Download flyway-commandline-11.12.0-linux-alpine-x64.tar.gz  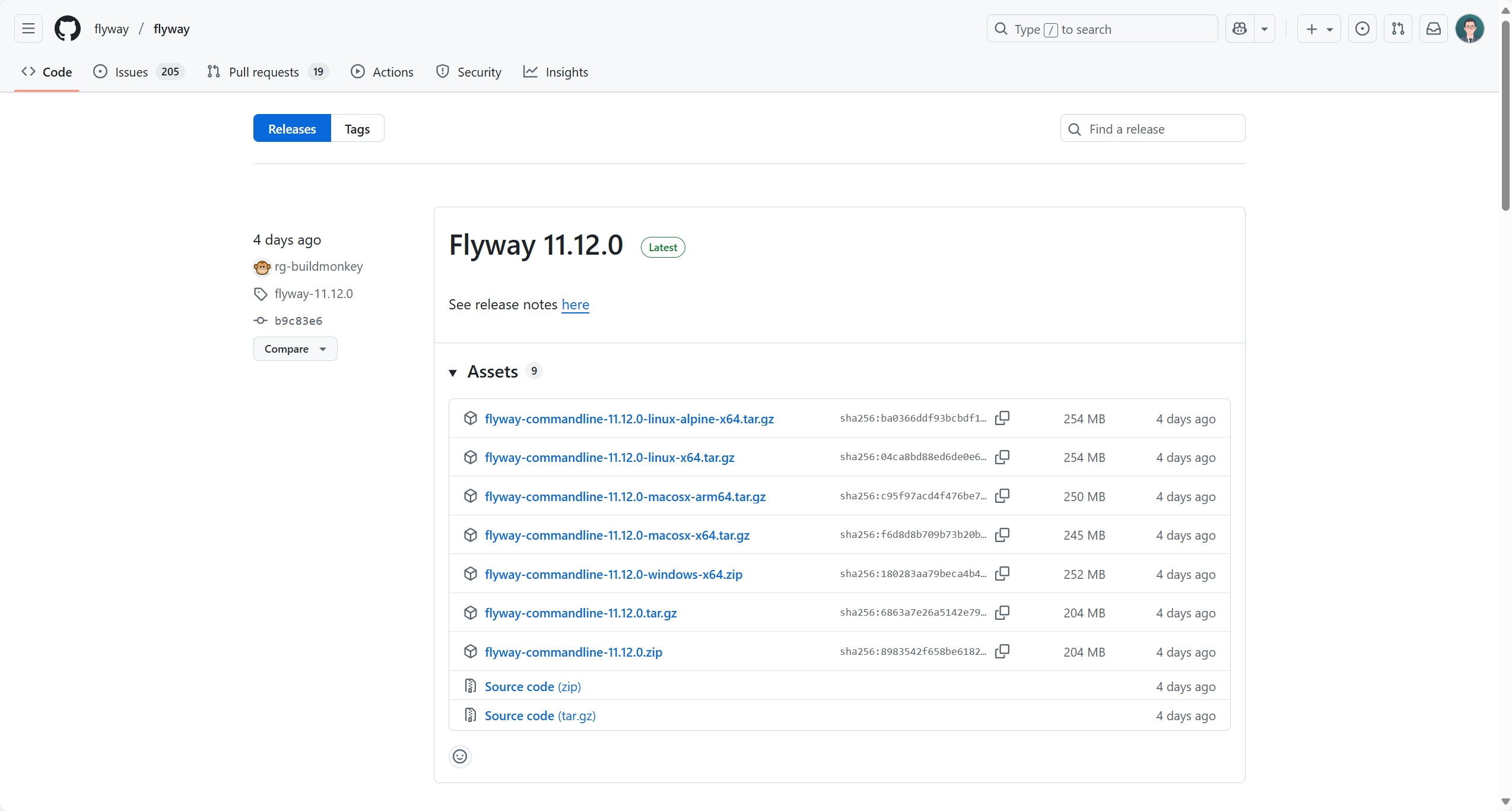click(x=629, y=419)
